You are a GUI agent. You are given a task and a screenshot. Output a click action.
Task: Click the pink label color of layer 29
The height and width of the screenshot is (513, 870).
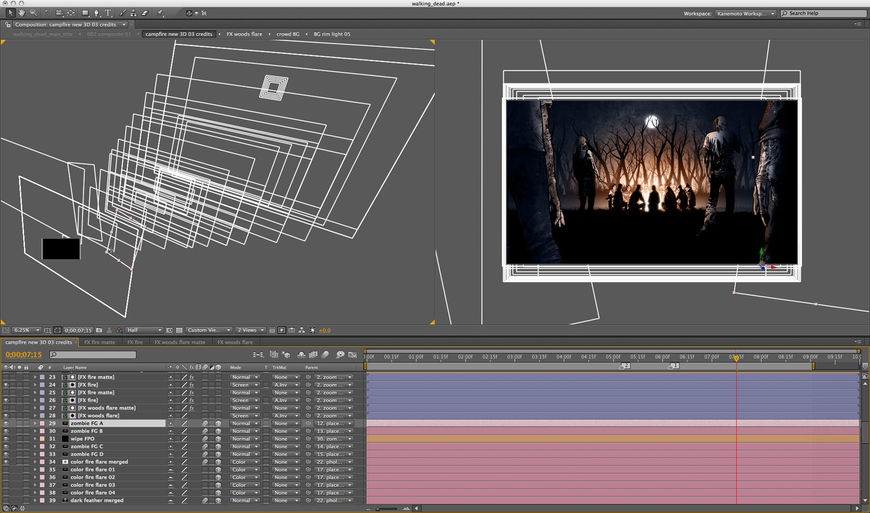point(42,423)
